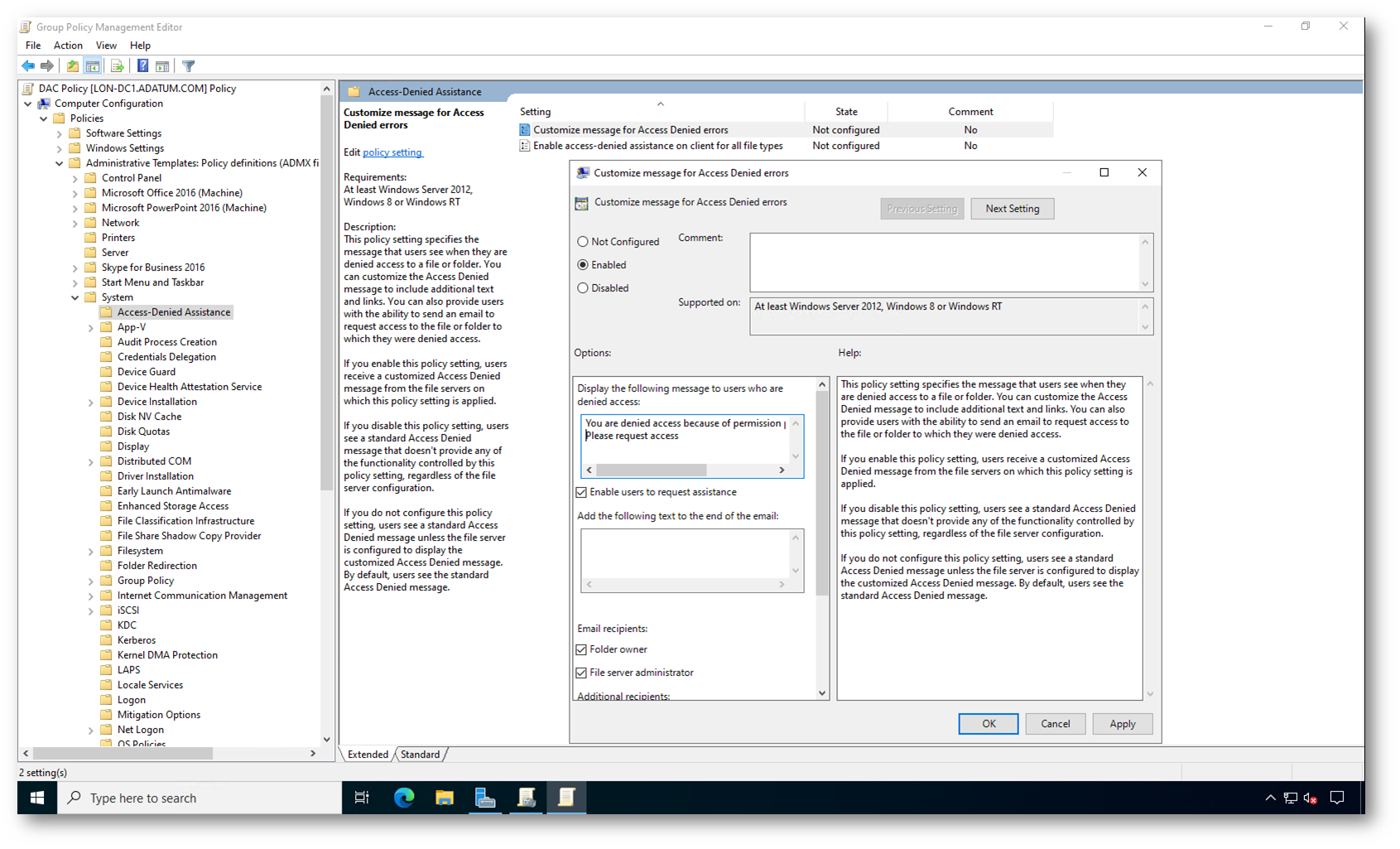Viewport: 1400px width, 849px height.
Task: Click the Up One Level folder icon
Action: [x=73, y=66]
